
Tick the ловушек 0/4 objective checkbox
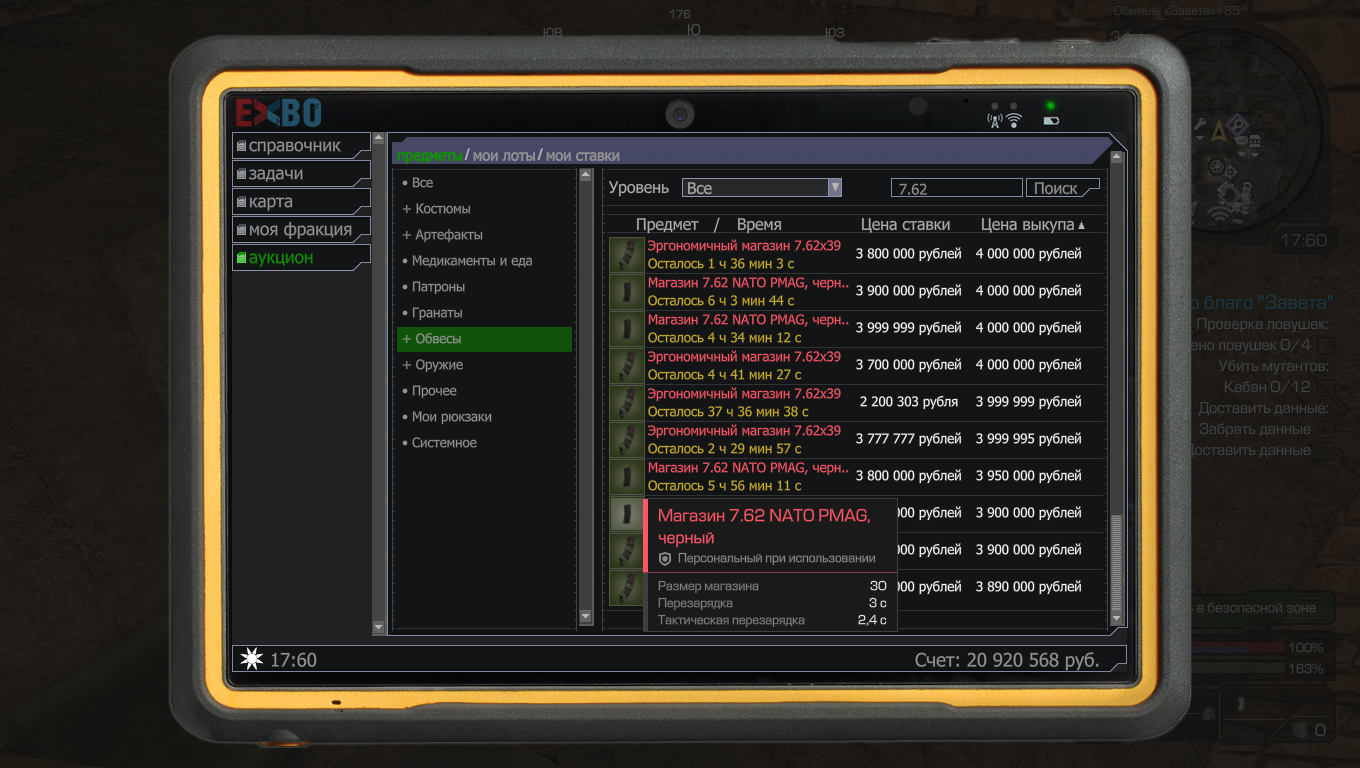(1326, 345)
